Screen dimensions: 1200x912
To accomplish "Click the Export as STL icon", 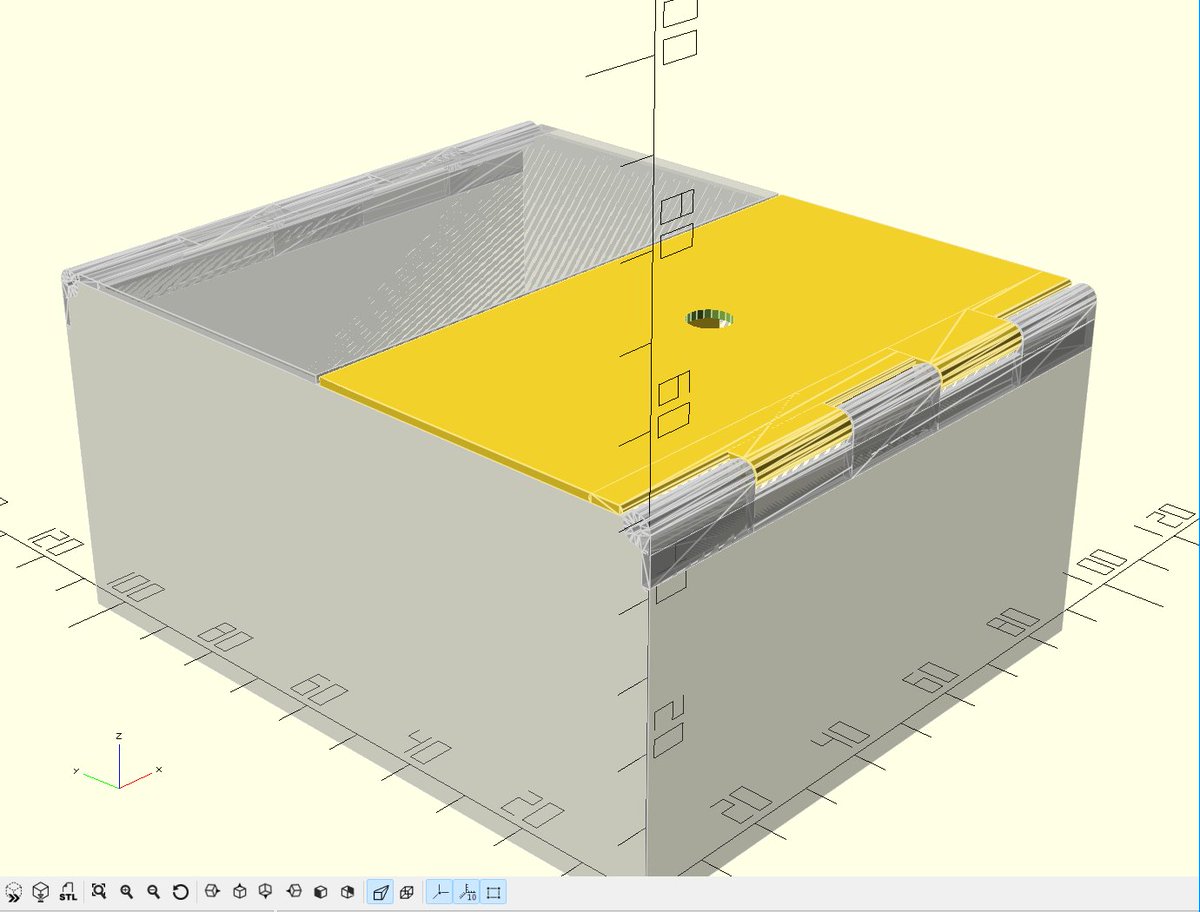I will (67, 893).
